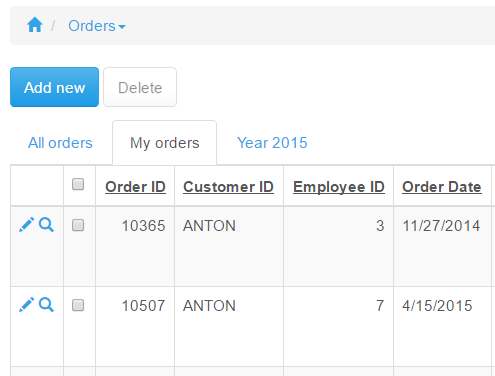This screenshot has width=495, height=376.
Task: Edit order 10365 with pencil icon
Action: click(27, 225)
